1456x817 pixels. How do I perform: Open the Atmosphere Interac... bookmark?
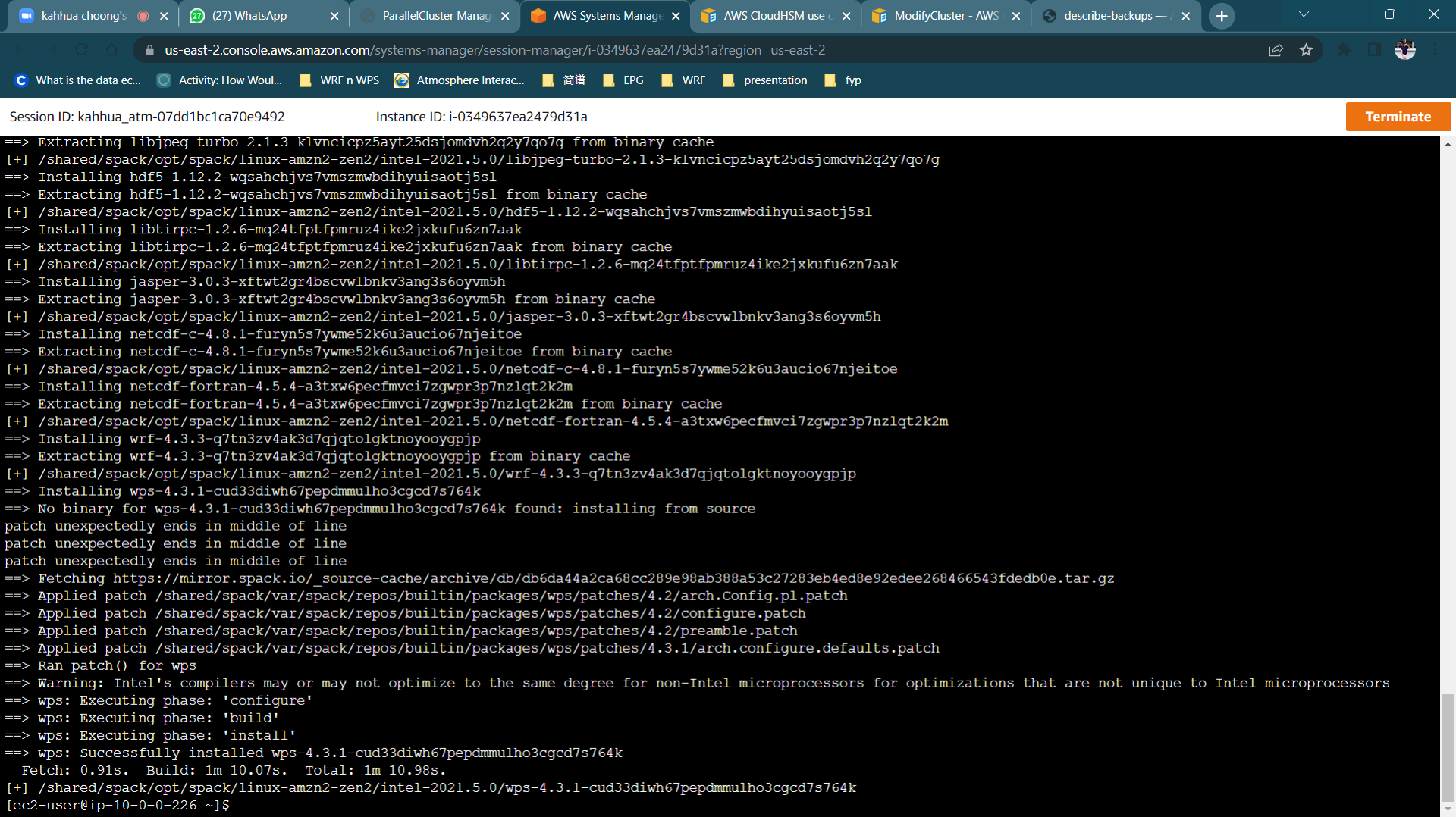(460, 80)
